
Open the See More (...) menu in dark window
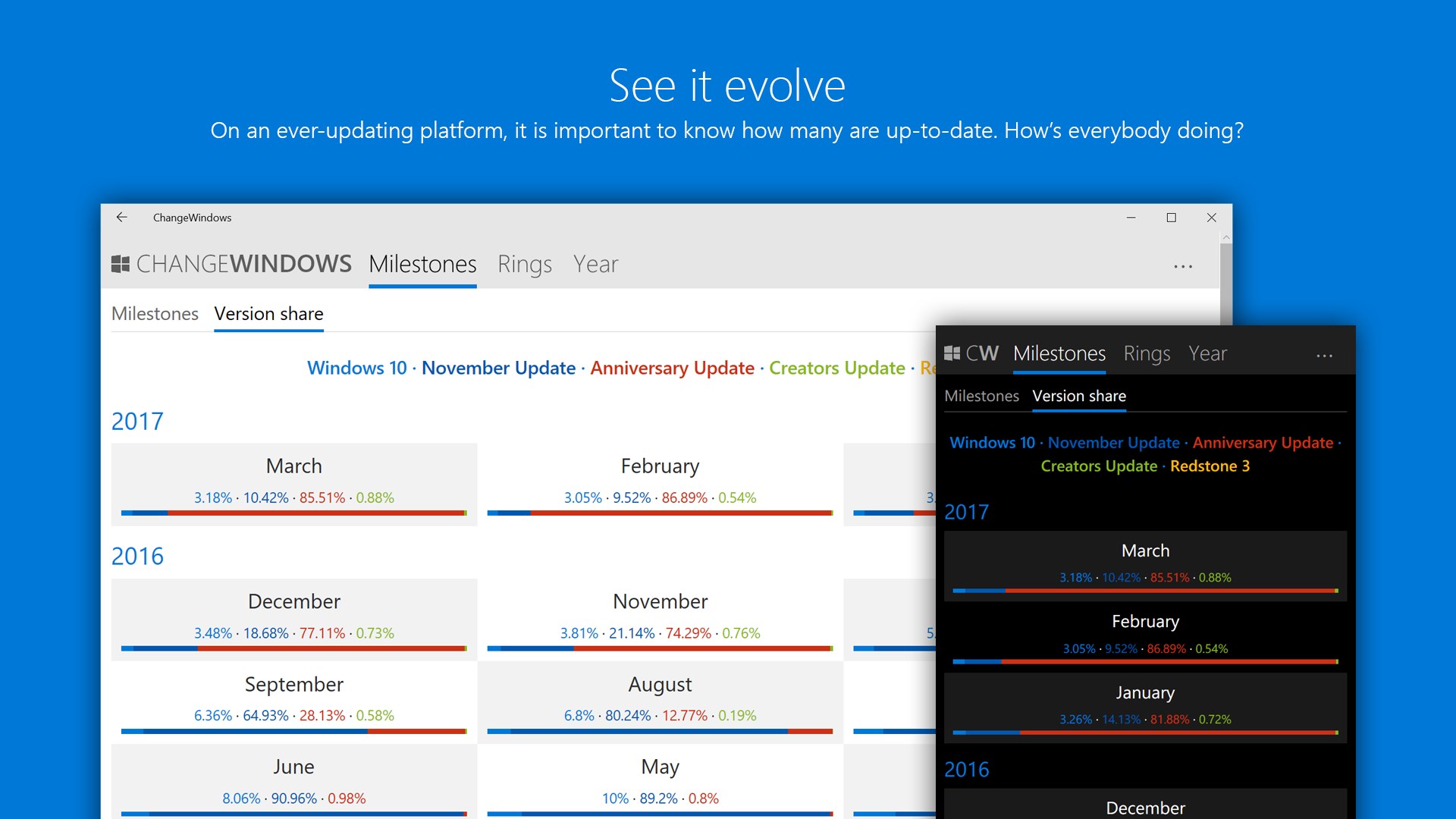[1324, 355]
